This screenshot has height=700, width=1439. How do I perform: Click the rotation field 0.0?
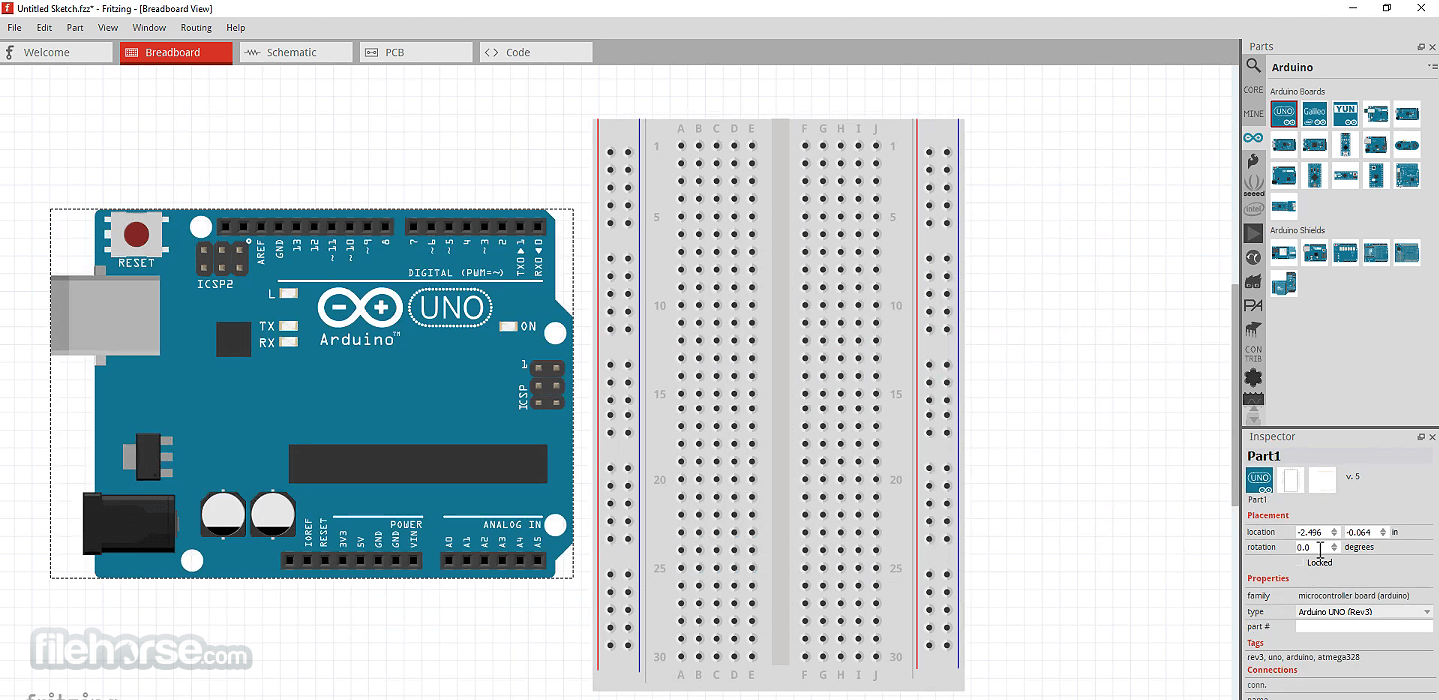pyautogui.click(x=1312, y=547)
